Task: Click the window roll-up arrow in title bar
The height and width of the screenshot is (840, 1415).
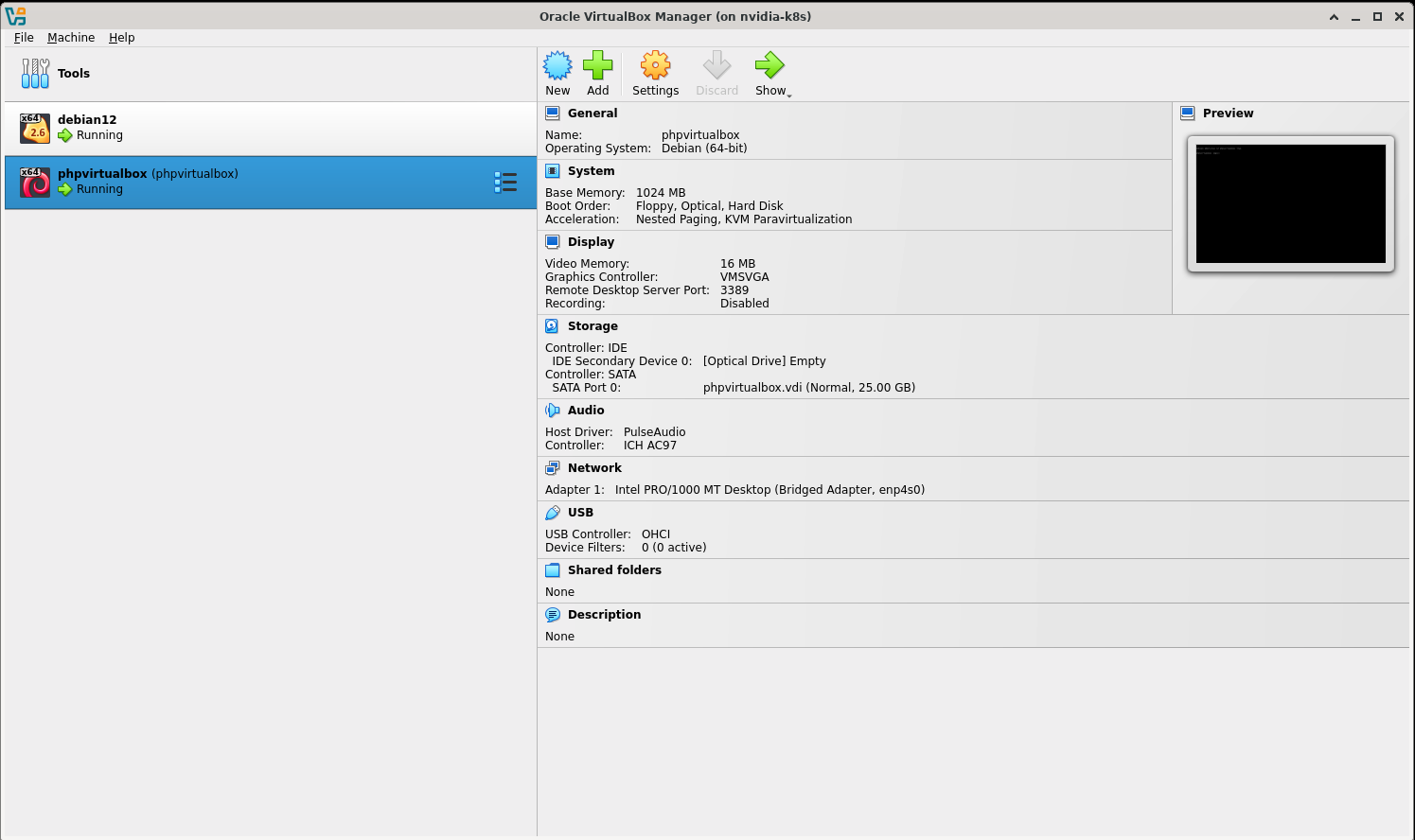Action: click(1334, 17)
